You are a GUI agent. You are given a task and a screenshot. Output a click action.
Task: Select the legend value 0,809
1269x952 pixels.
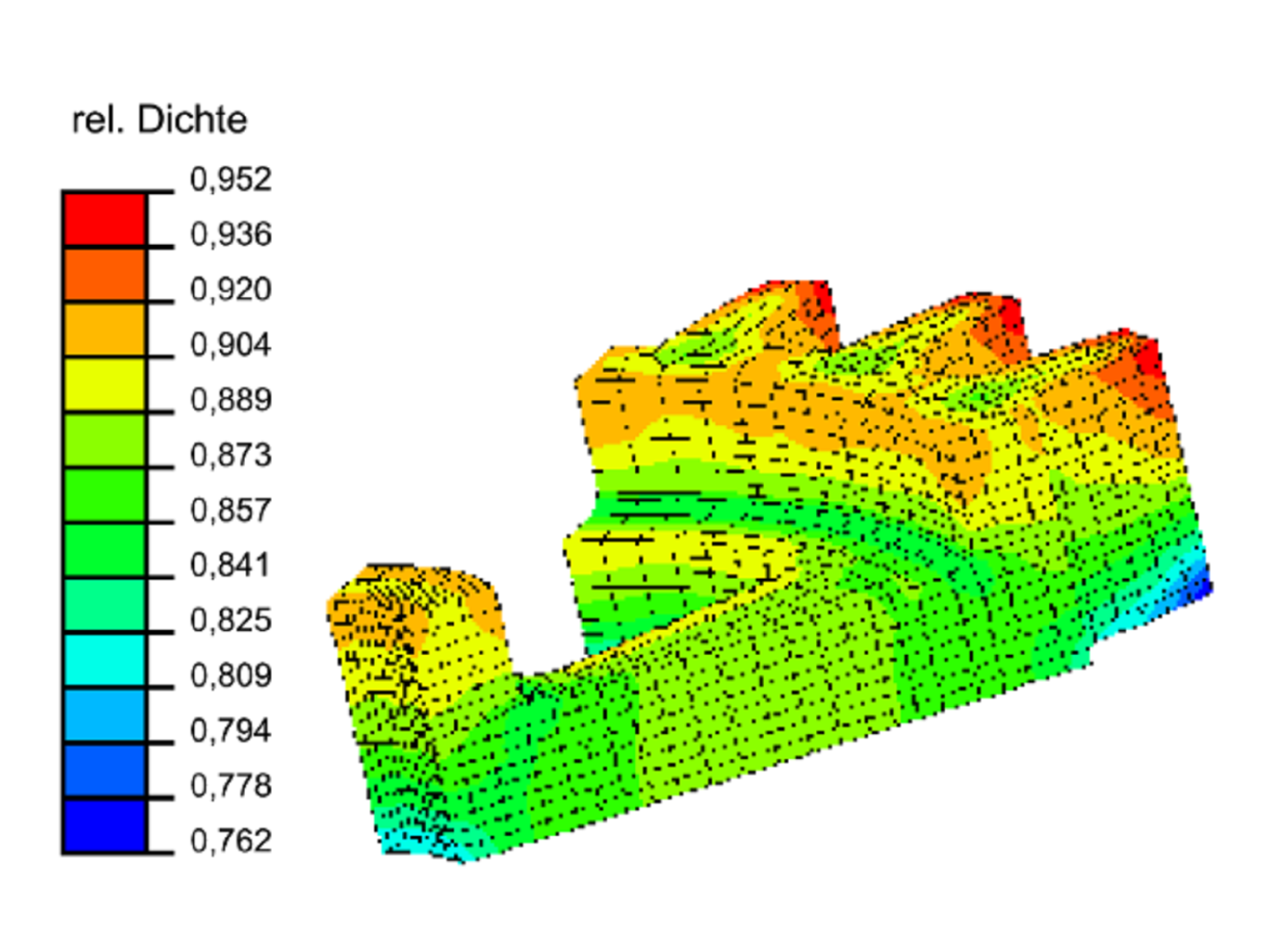pos(231,675)
